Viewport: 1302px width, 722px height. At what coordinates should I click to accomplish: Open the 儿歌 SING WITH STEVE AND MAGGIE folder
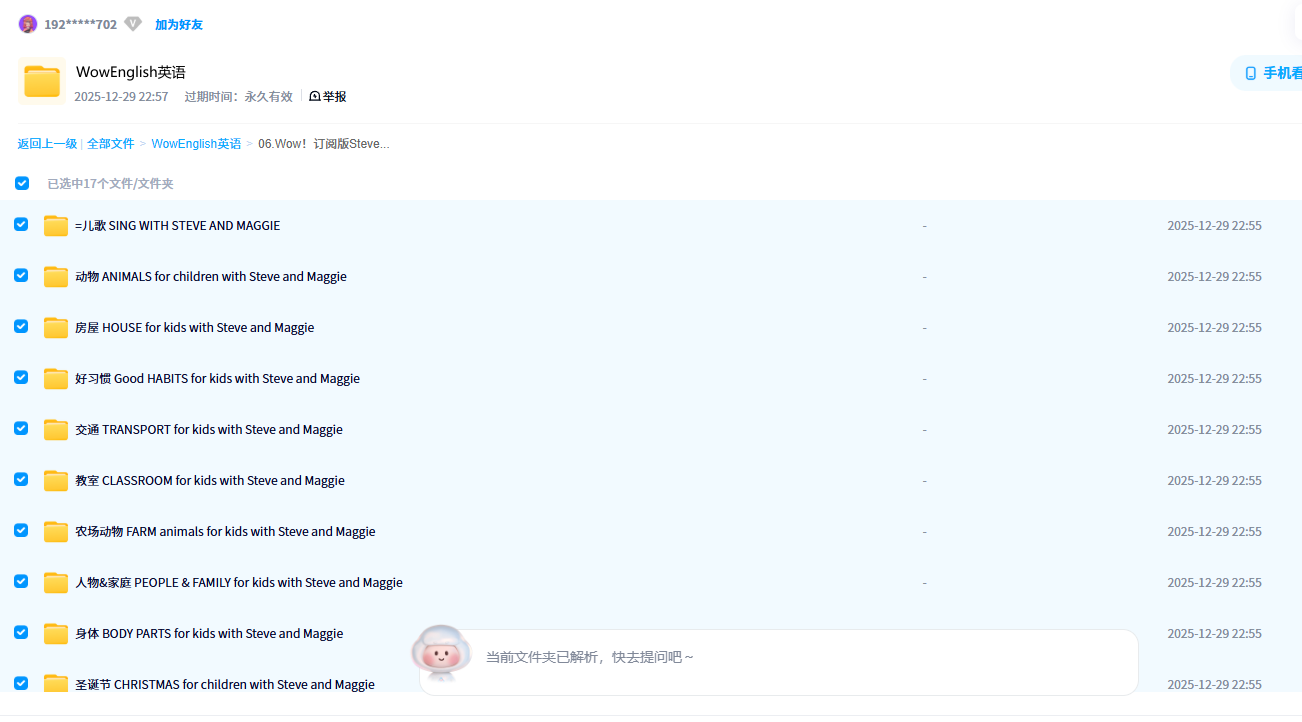pyautogui.click(x=177, y=226)
